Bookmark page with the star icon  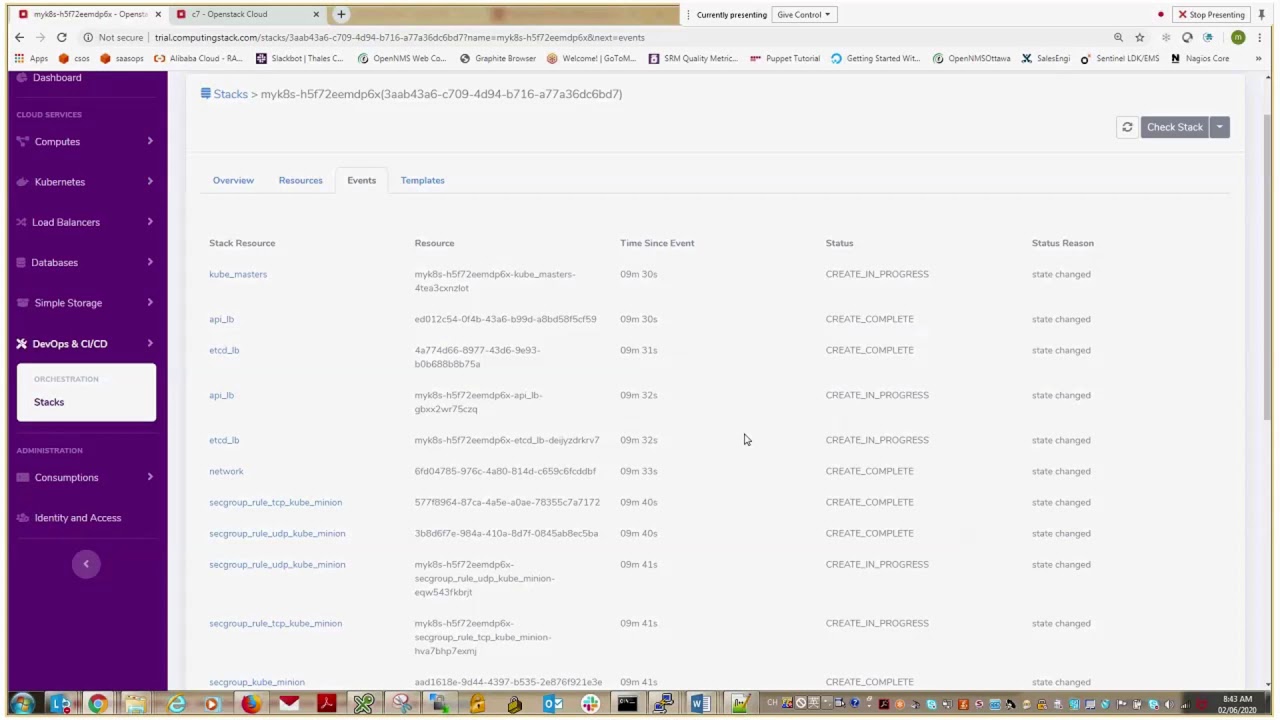click(x=1139, y=37)
